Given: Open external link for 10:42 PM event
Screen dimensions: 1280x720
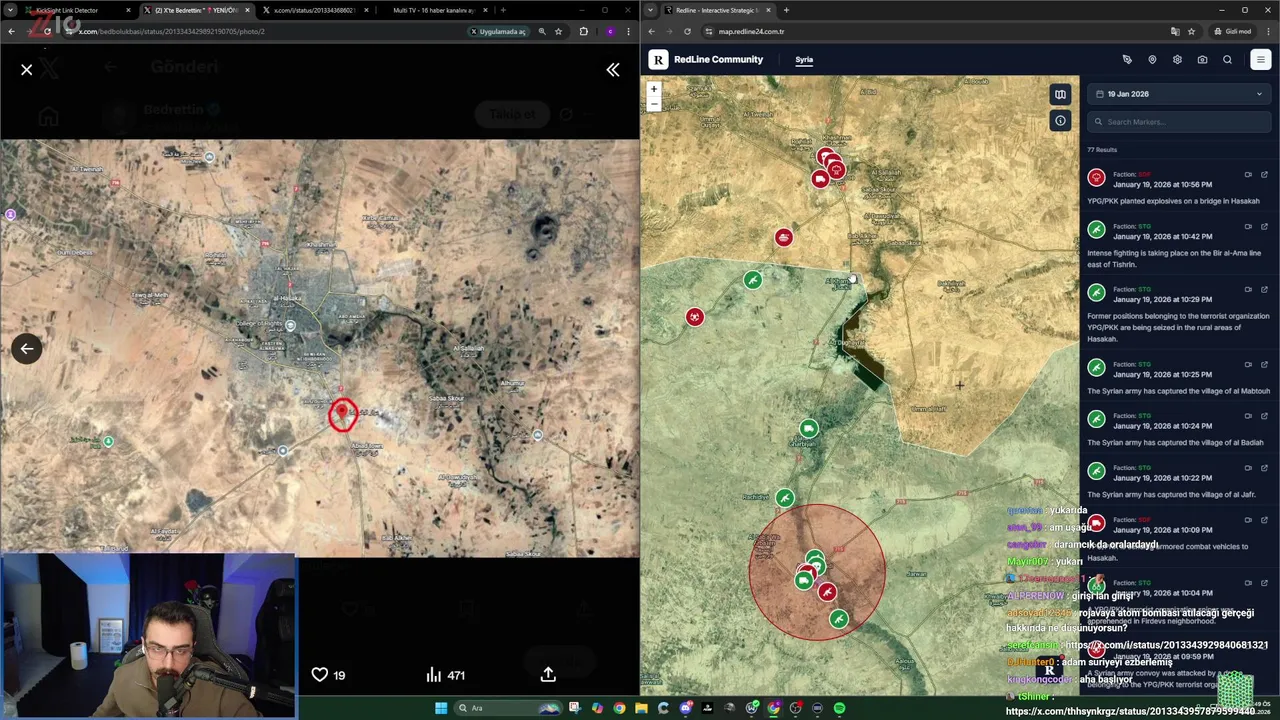Looking at the screenshot, I should pos(1264,226).
